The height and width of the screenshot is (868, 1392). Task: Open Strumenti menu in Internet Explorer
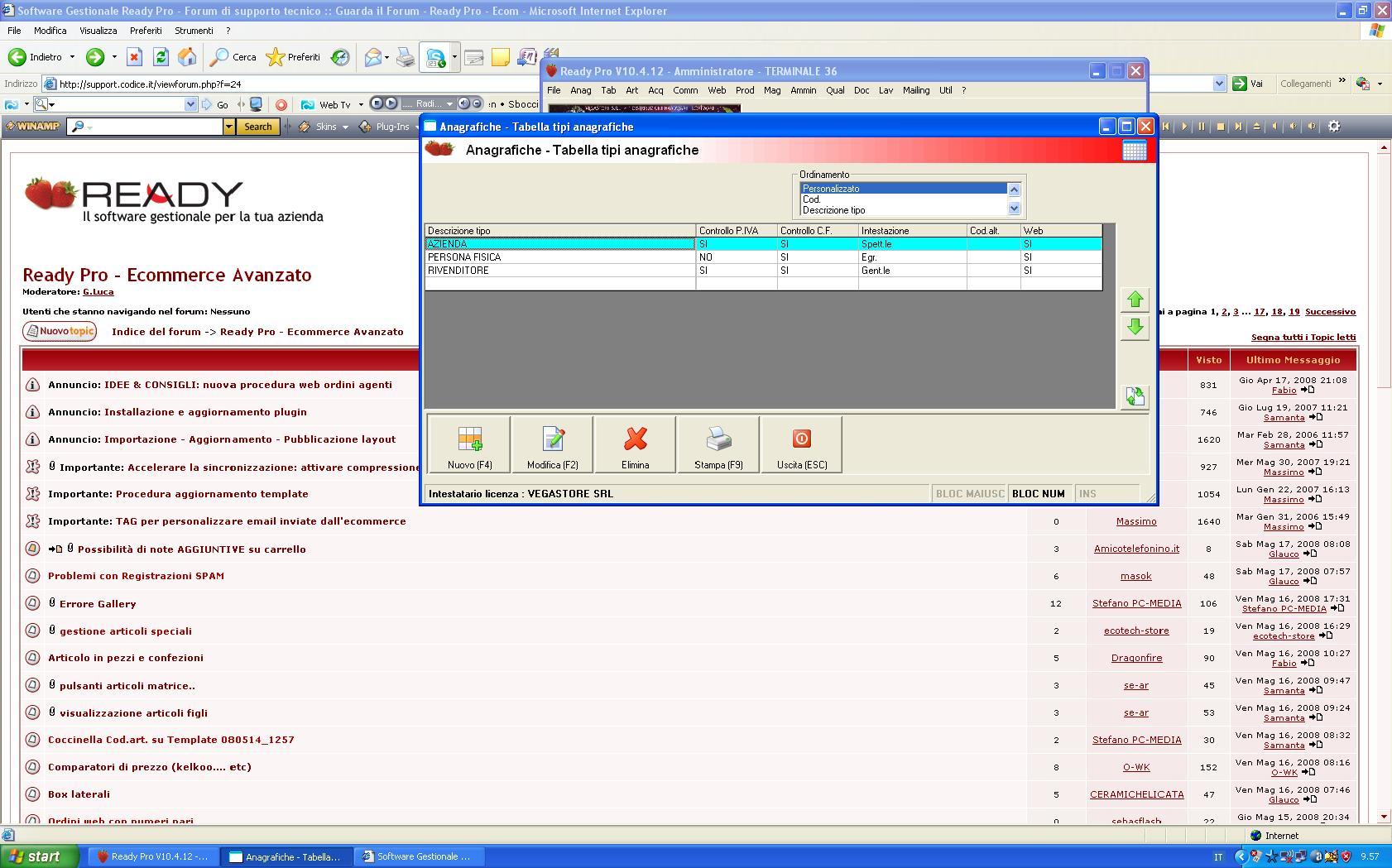tap(194, 31)
